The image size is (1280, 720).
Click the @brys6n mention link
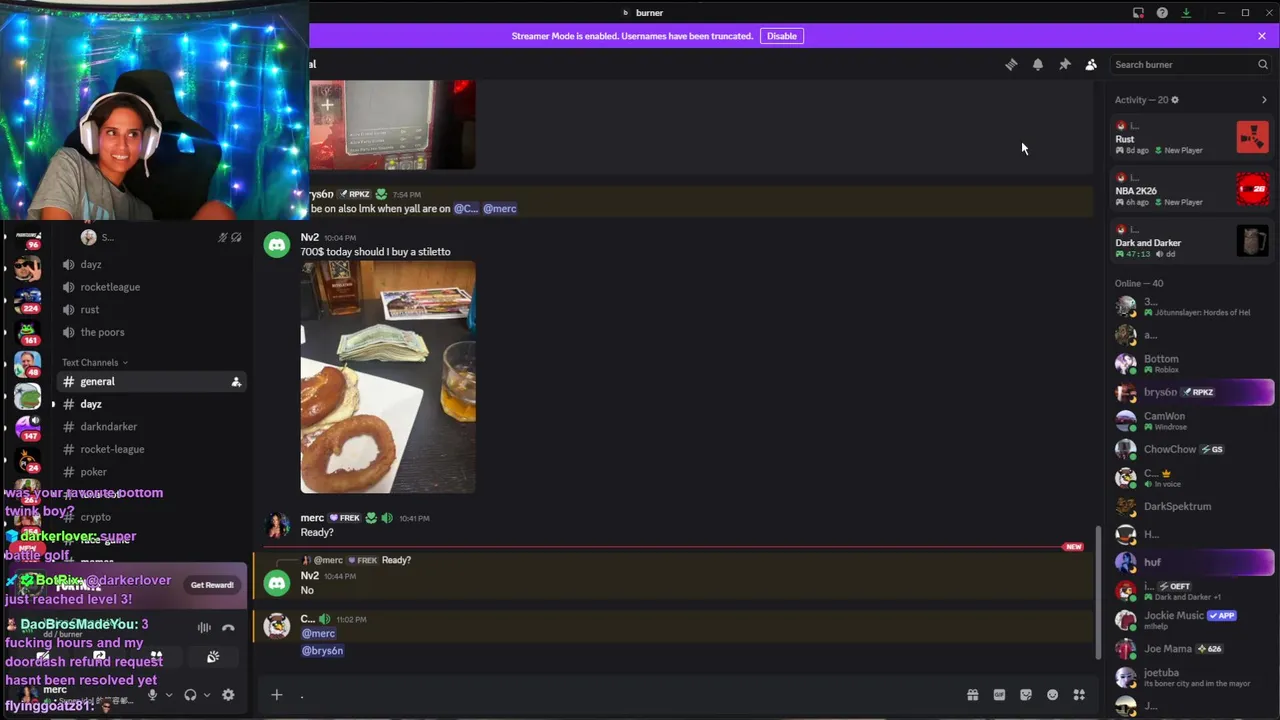tap(322, 651)
